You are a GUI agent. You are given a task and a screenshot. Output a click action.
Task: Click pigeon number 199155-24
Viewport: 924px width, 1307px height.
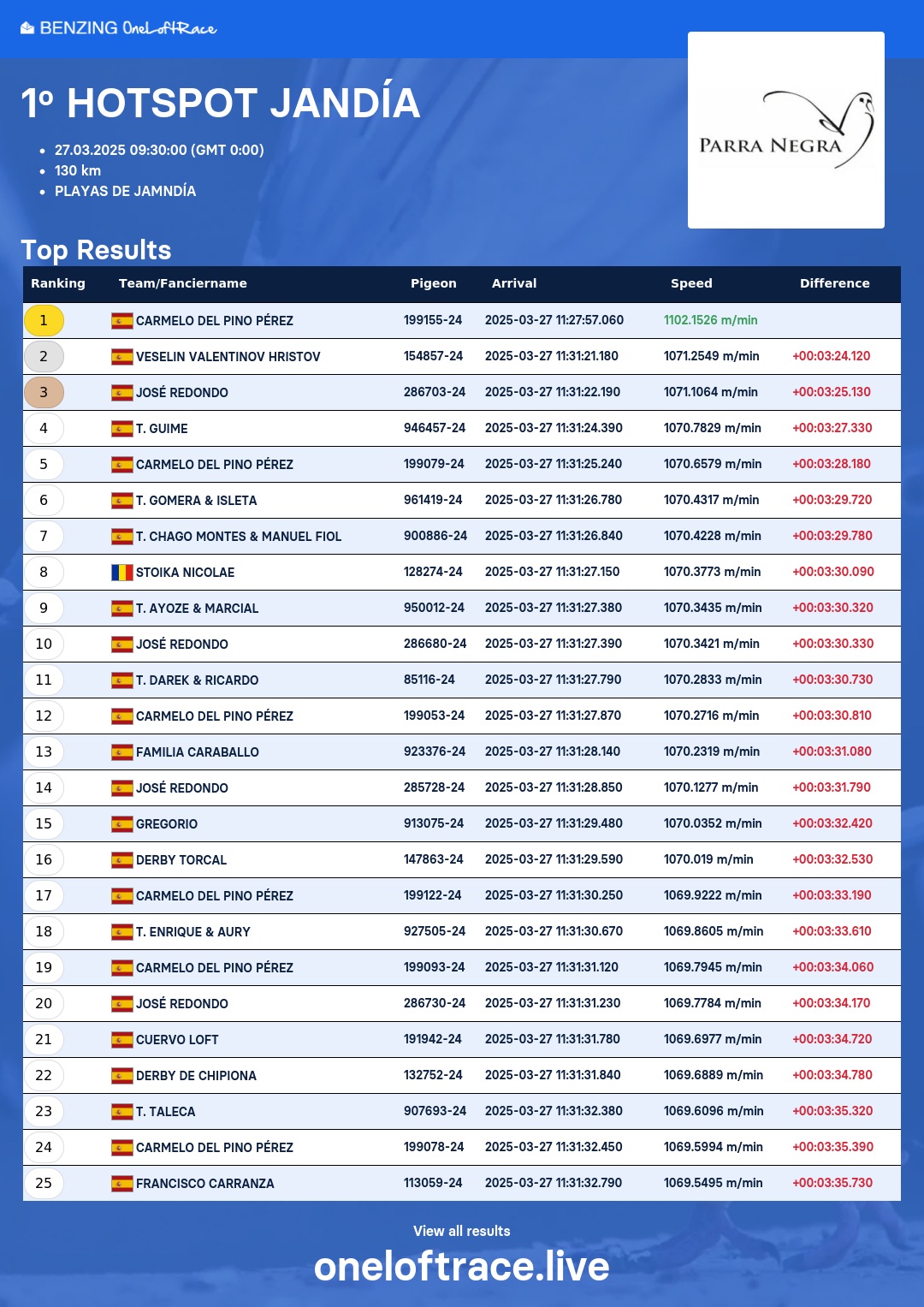point(433,320)
